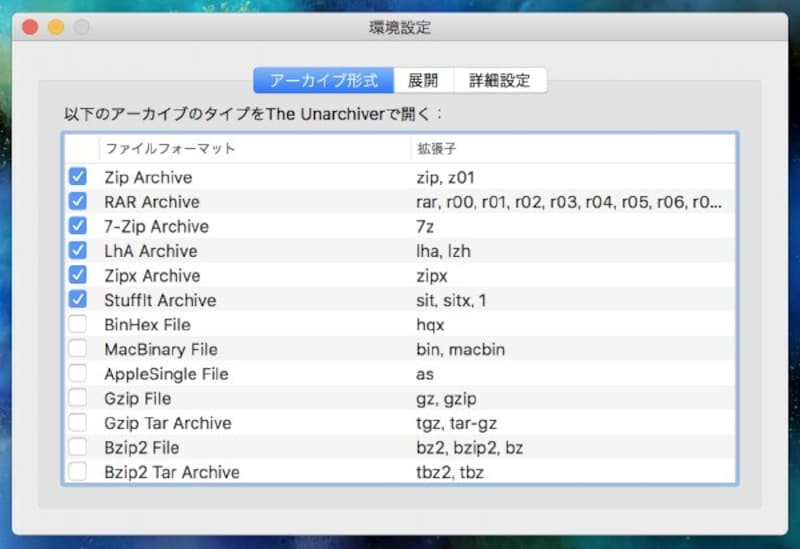This screenshot has width=800, height=549.
Task: Disable the 7-Zip Archive checkbox
Action: (x=78, y=226)
